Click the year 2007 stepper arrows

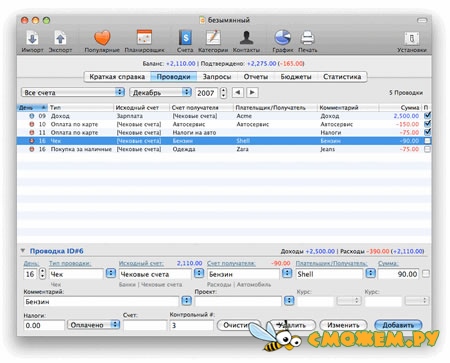coord(223,93)
